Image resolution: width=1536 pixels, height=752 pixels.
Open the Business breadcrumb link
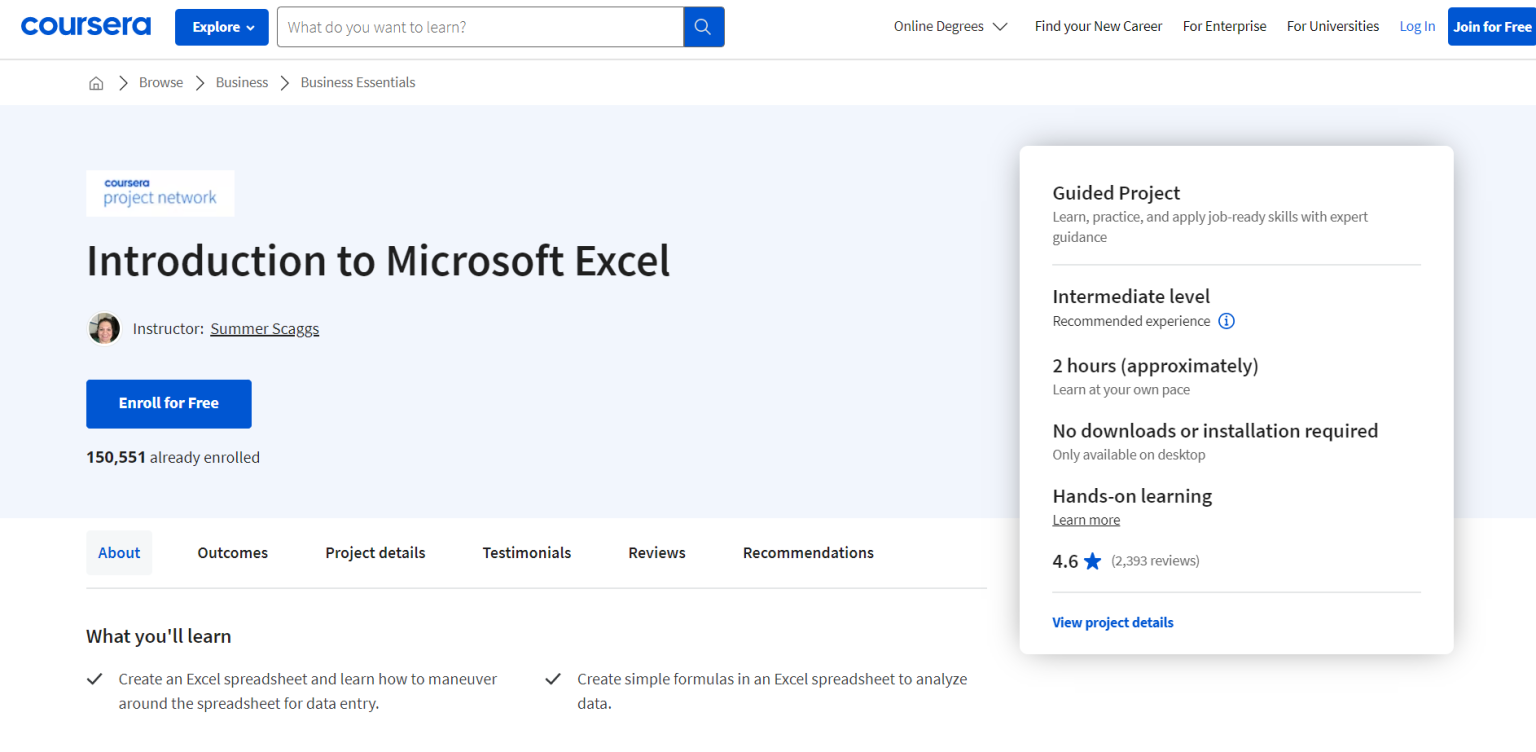coord(241,82)
